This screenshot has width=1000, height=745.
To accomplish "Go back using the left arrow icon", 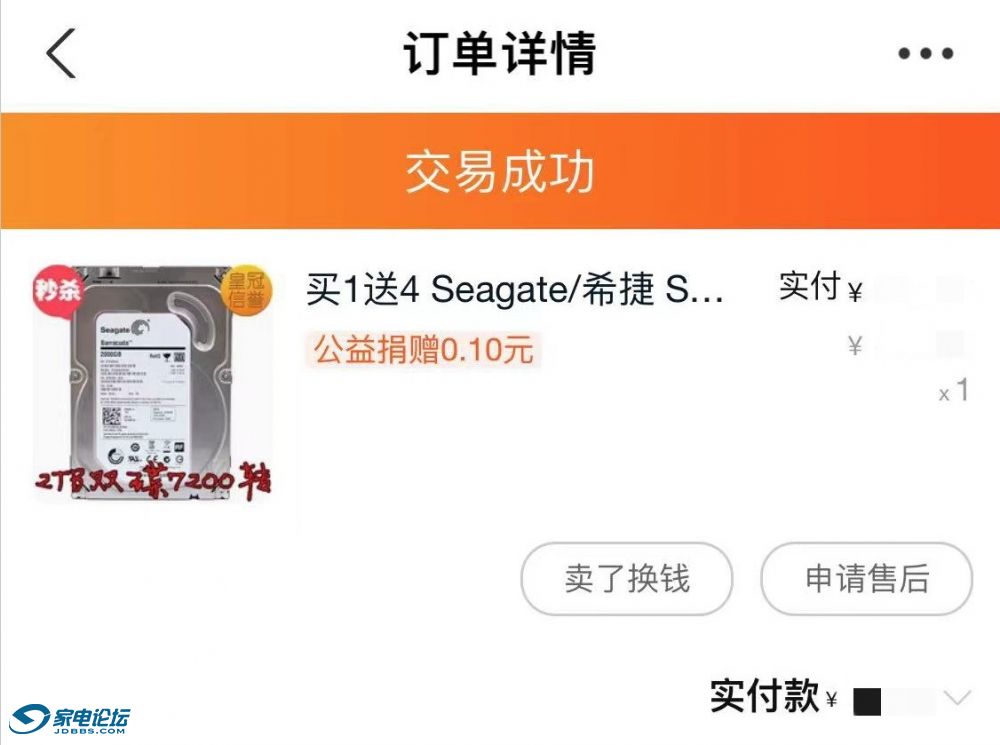I will pyautogui.click(x=61, y=54).
